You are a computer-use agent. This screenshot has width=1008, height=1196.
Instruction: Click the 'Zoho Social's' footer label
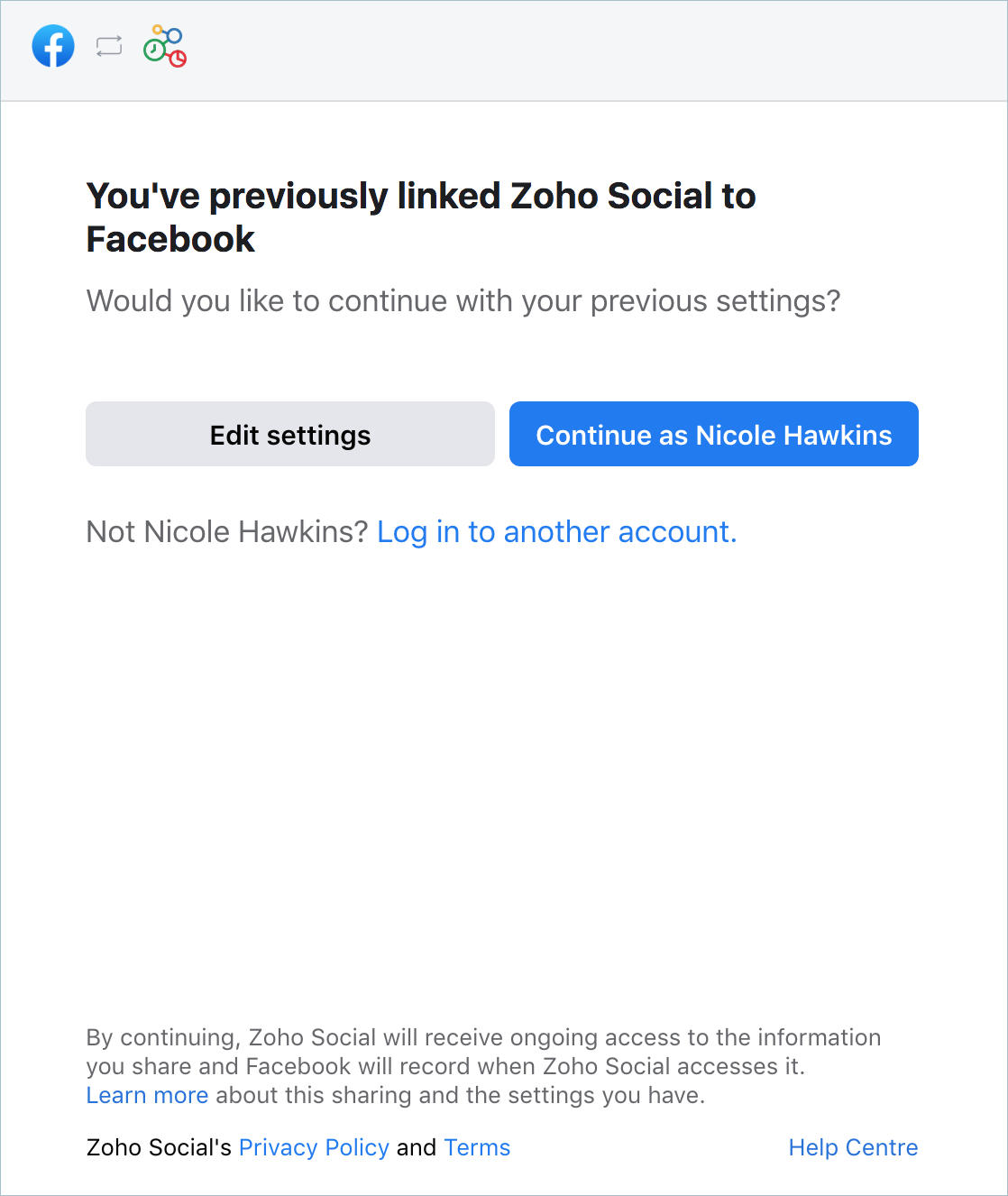pyautogui.click(x=159, y=1147)
